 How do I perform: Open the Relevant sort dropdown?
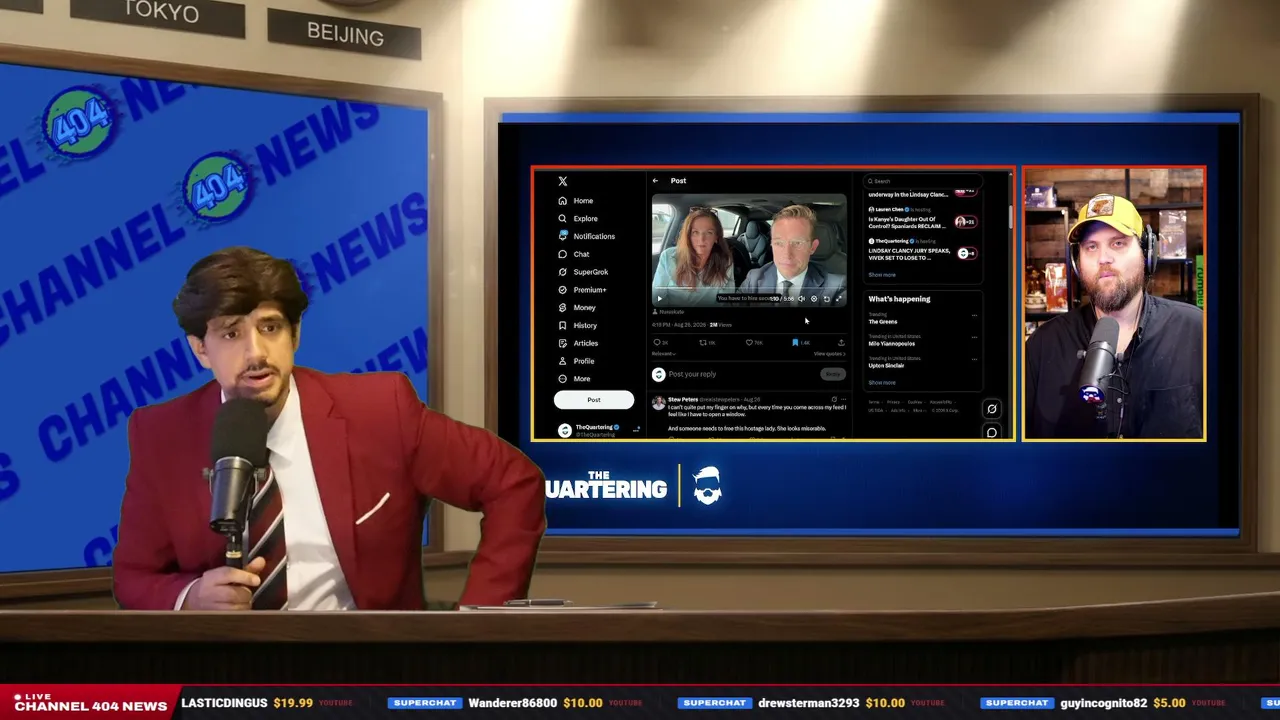click(x=664, y=354)
